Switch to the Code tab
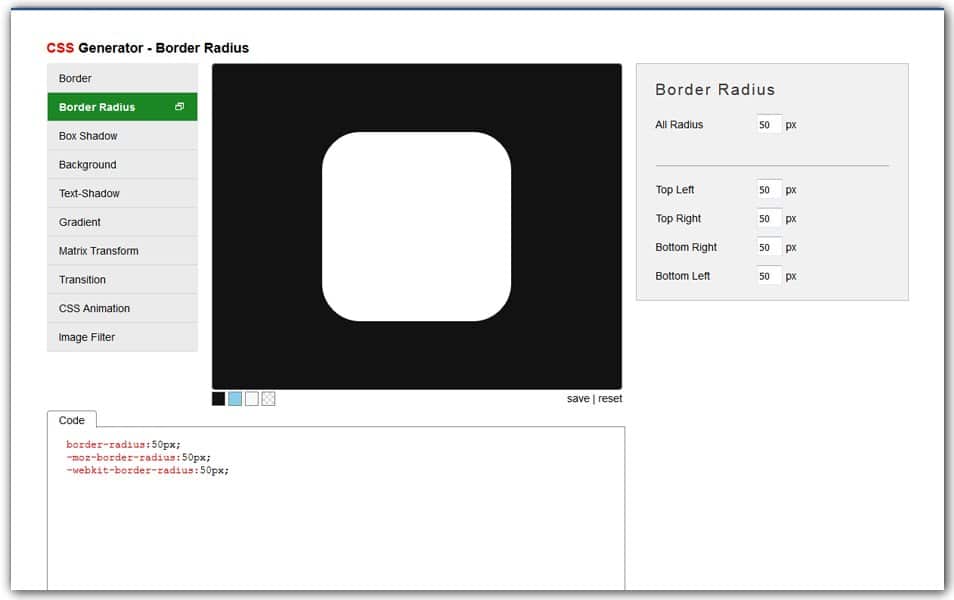954x600 pixels. coord(72,420)
